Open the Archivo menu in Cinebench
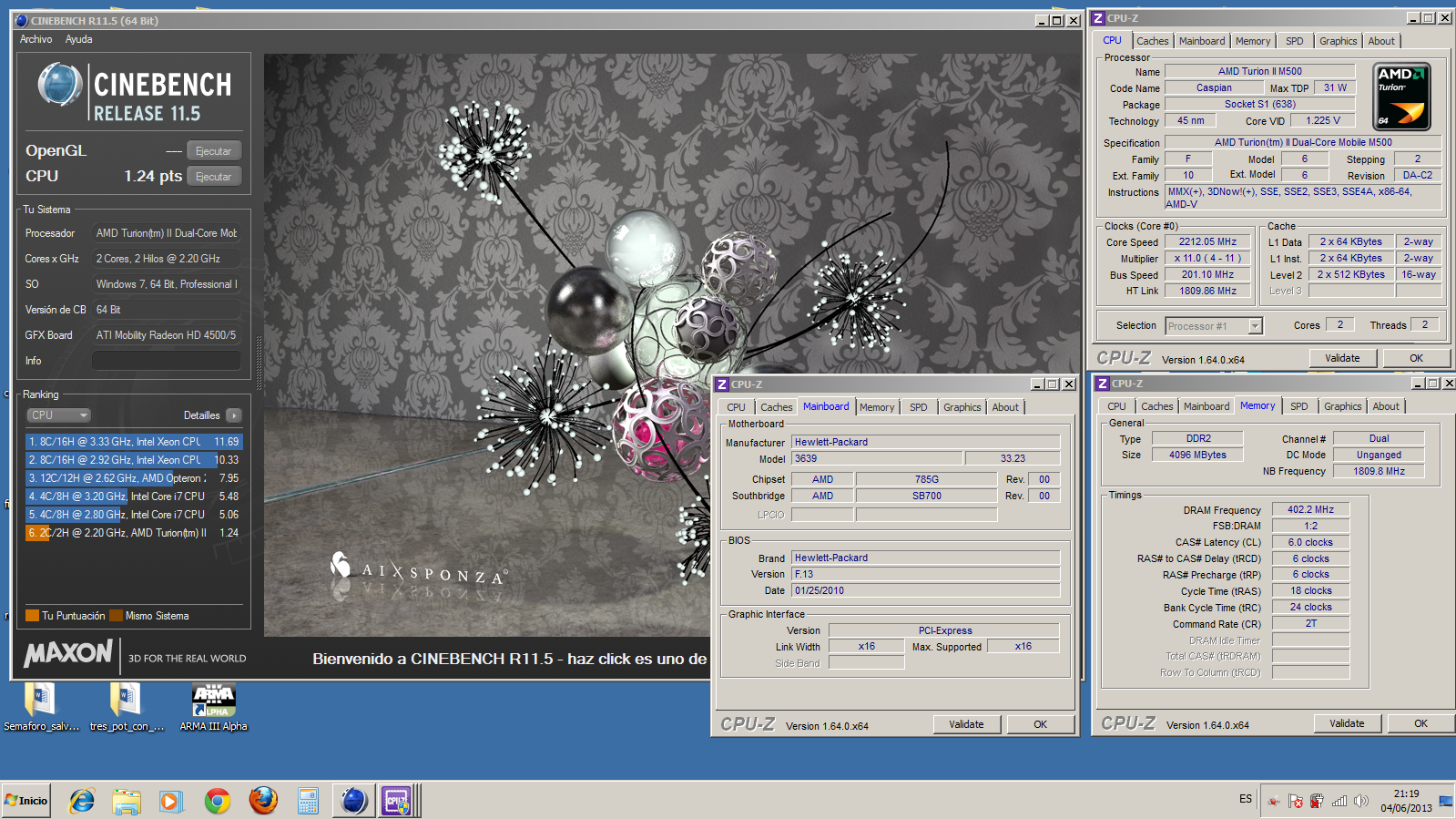This screenshot has height=819, width=1456. pyautogui.click(x=36, y=39)
